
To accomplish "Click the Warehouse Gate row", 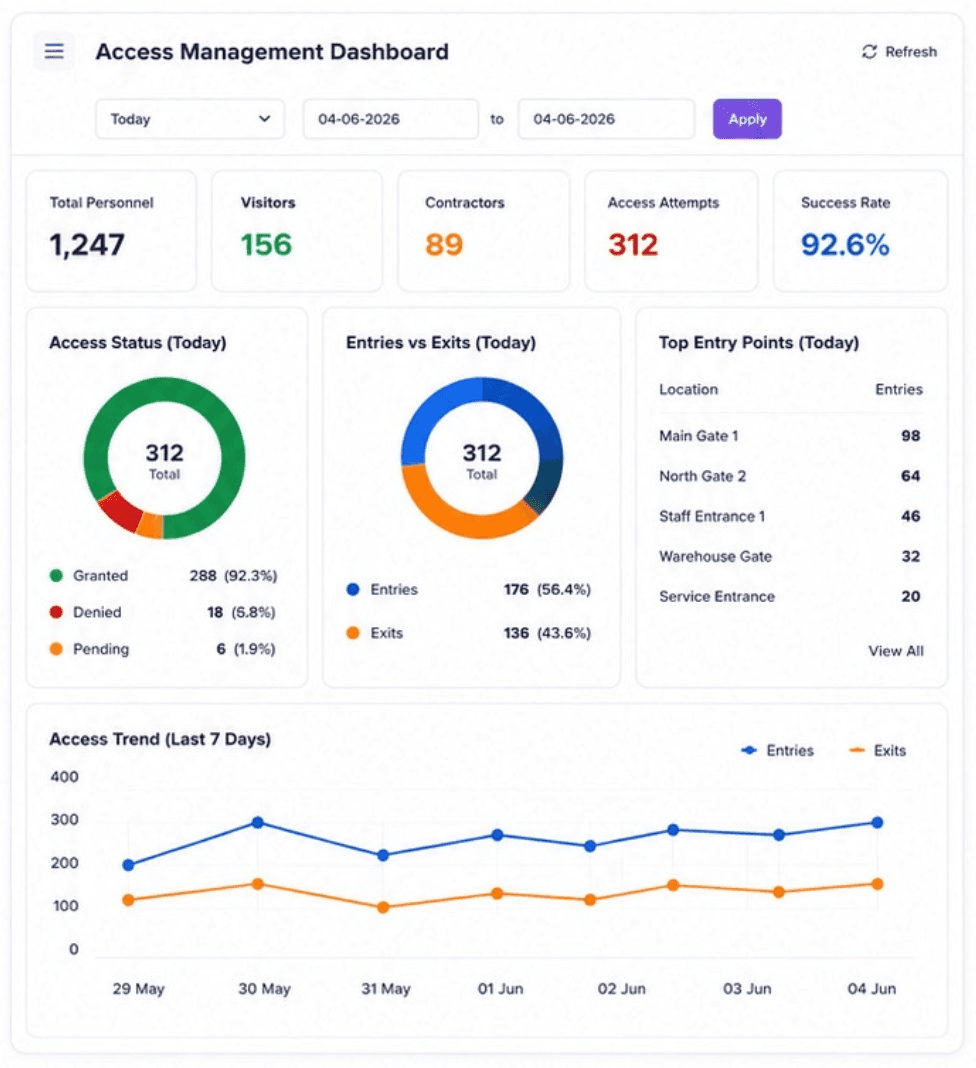I will point(790,556).
